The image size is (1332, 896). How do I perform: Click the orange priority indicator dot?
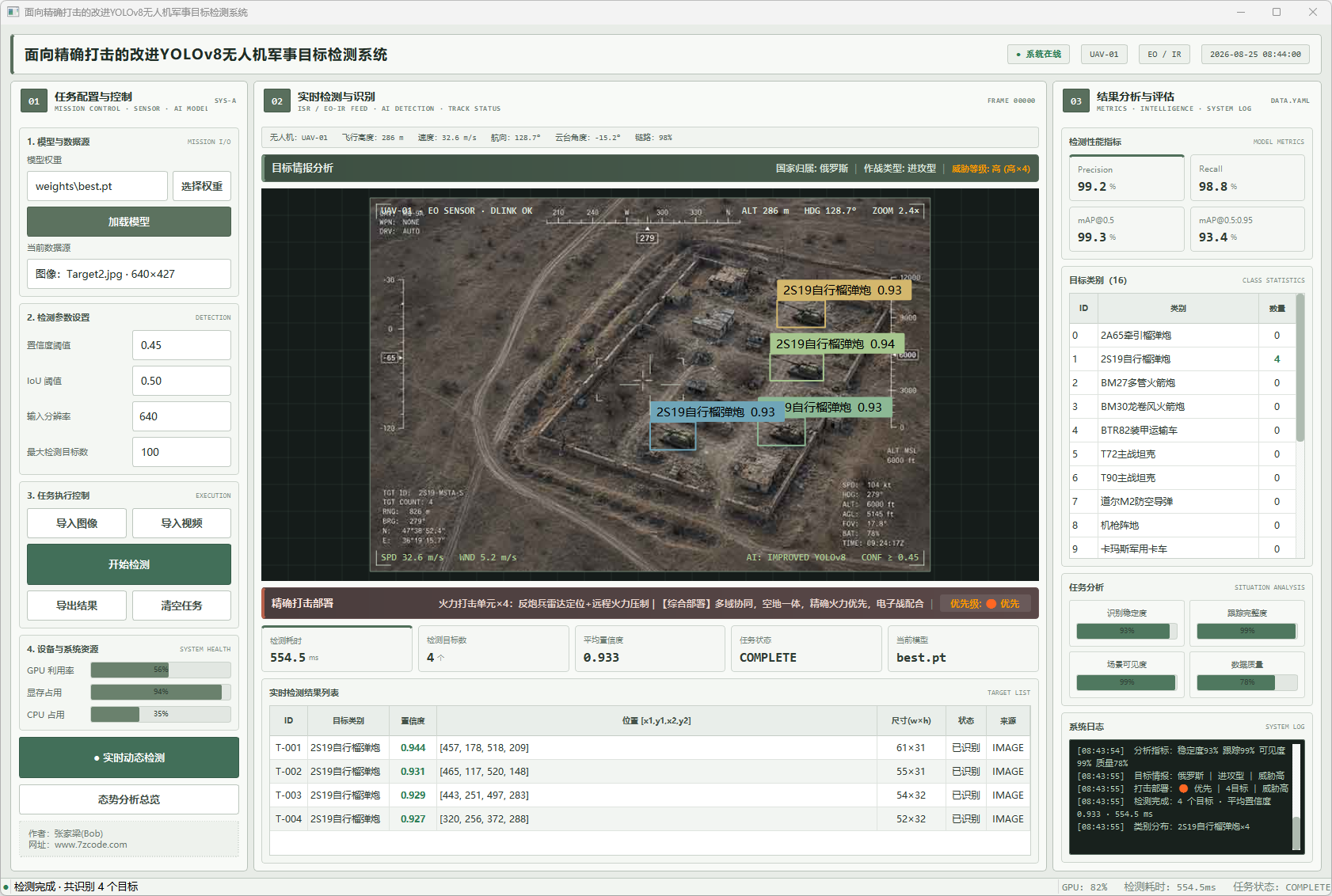click(x=991, y=604)
